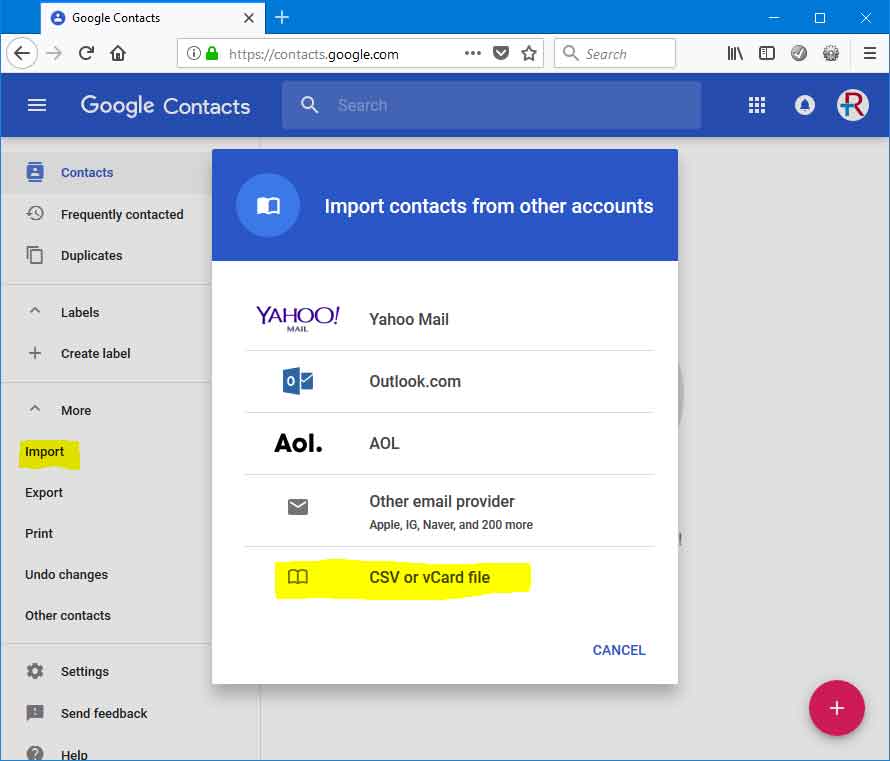890x761 pixels.
Task: Open a new browser tab
Action: [x=282, y=18]
